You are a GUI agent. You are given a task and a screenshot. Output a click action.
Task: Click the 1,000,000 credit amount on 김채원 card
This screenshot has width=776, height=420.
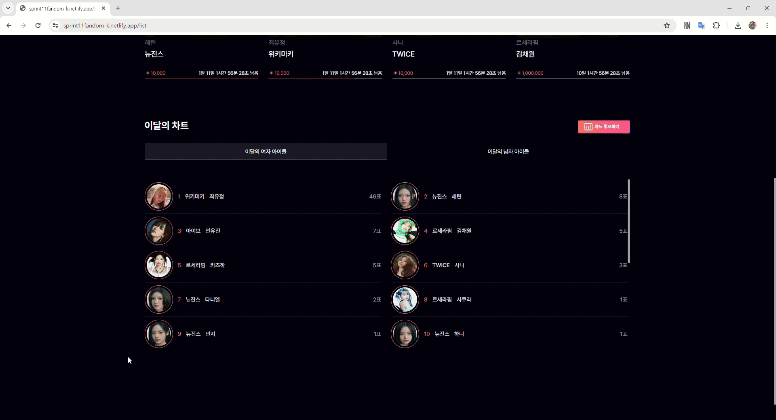click(533, 73)
